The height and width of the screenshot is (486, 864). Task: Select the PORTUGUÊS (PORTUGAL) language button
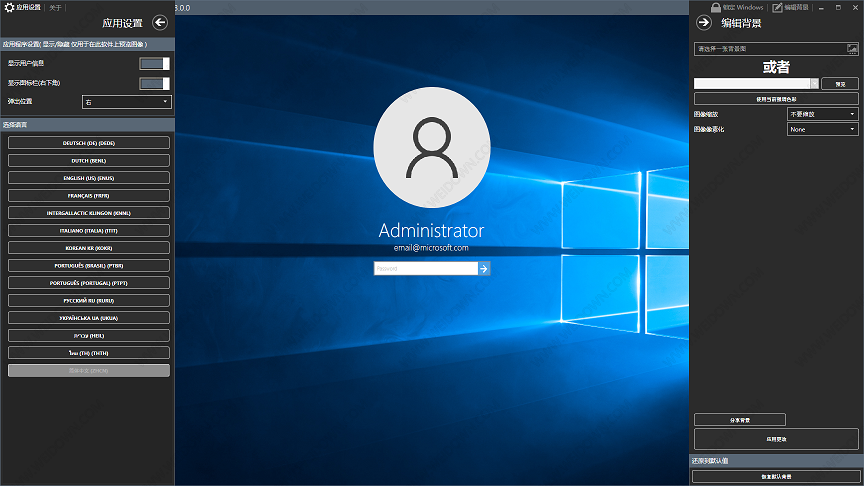89,283
